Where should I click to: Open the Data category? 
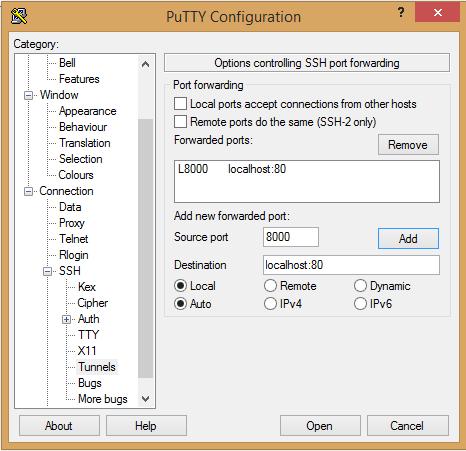pos(70,207)
